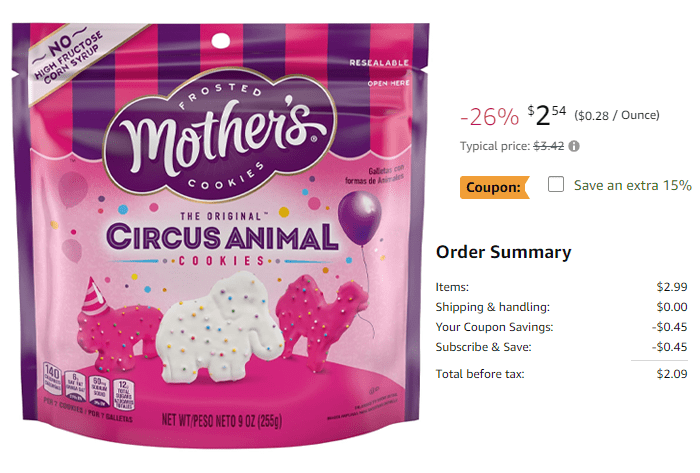Screen dimensions: 700x473
Task: Click the orange Coupon badge
Action: [x=494, y=186]
